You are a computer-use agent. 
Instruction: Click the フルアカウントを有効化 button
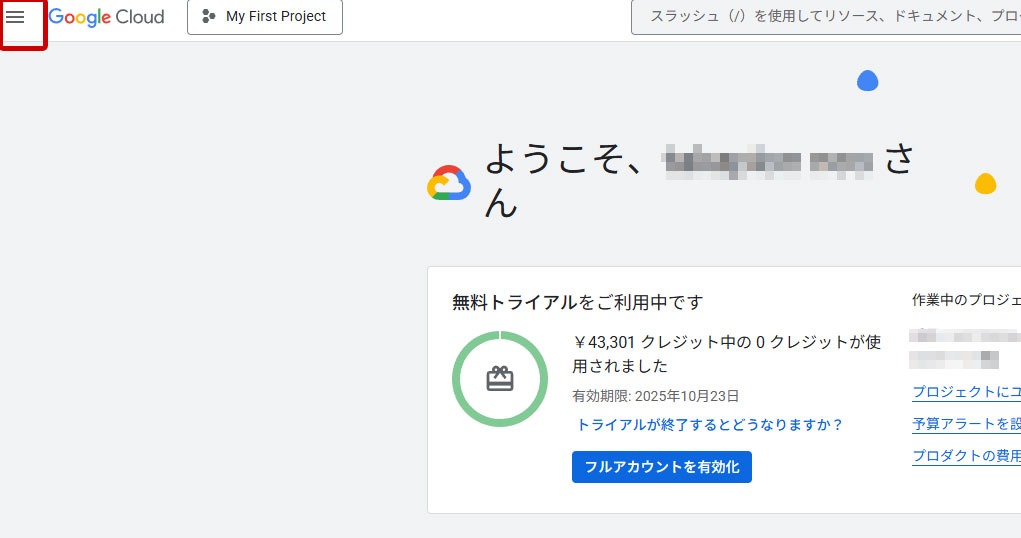[662, 467]
